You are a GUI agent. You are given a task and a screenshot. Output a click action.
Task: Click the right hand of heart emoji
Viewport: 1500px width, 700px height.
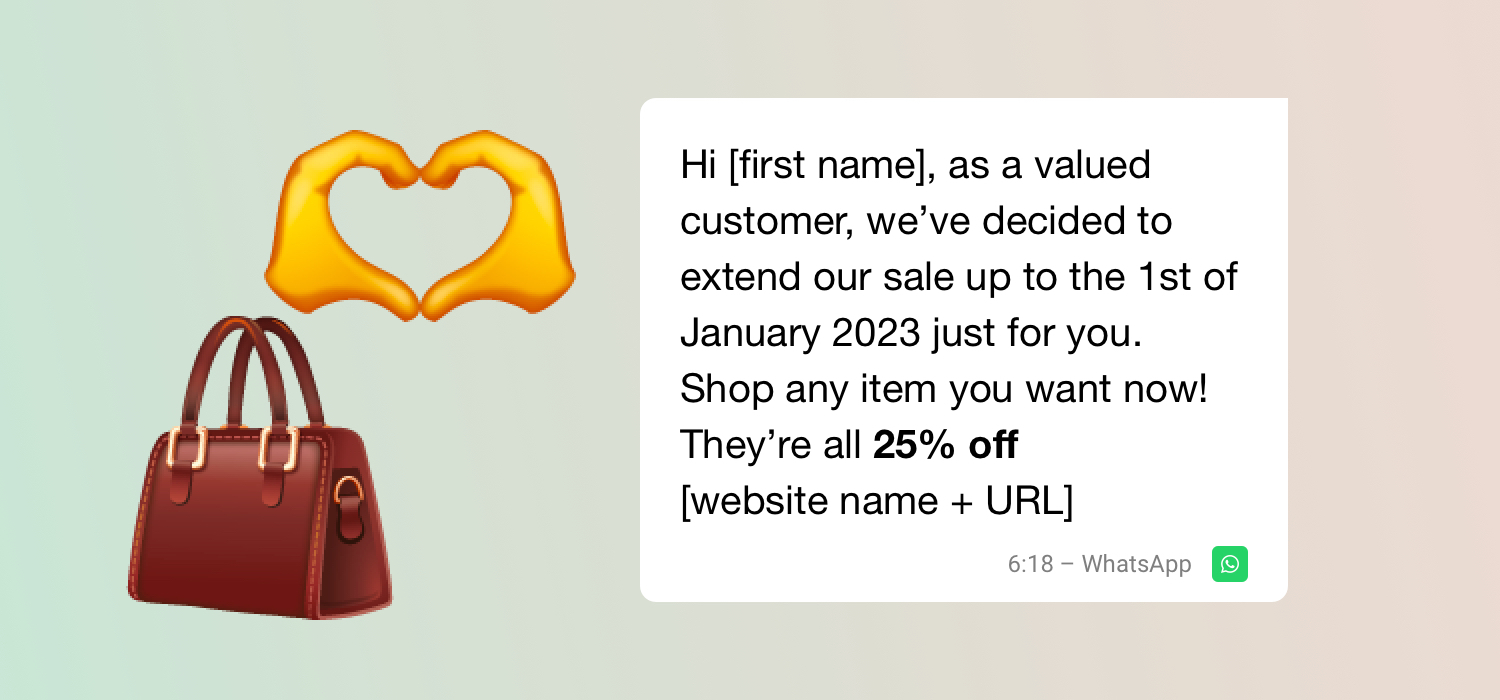coord(498,225)
